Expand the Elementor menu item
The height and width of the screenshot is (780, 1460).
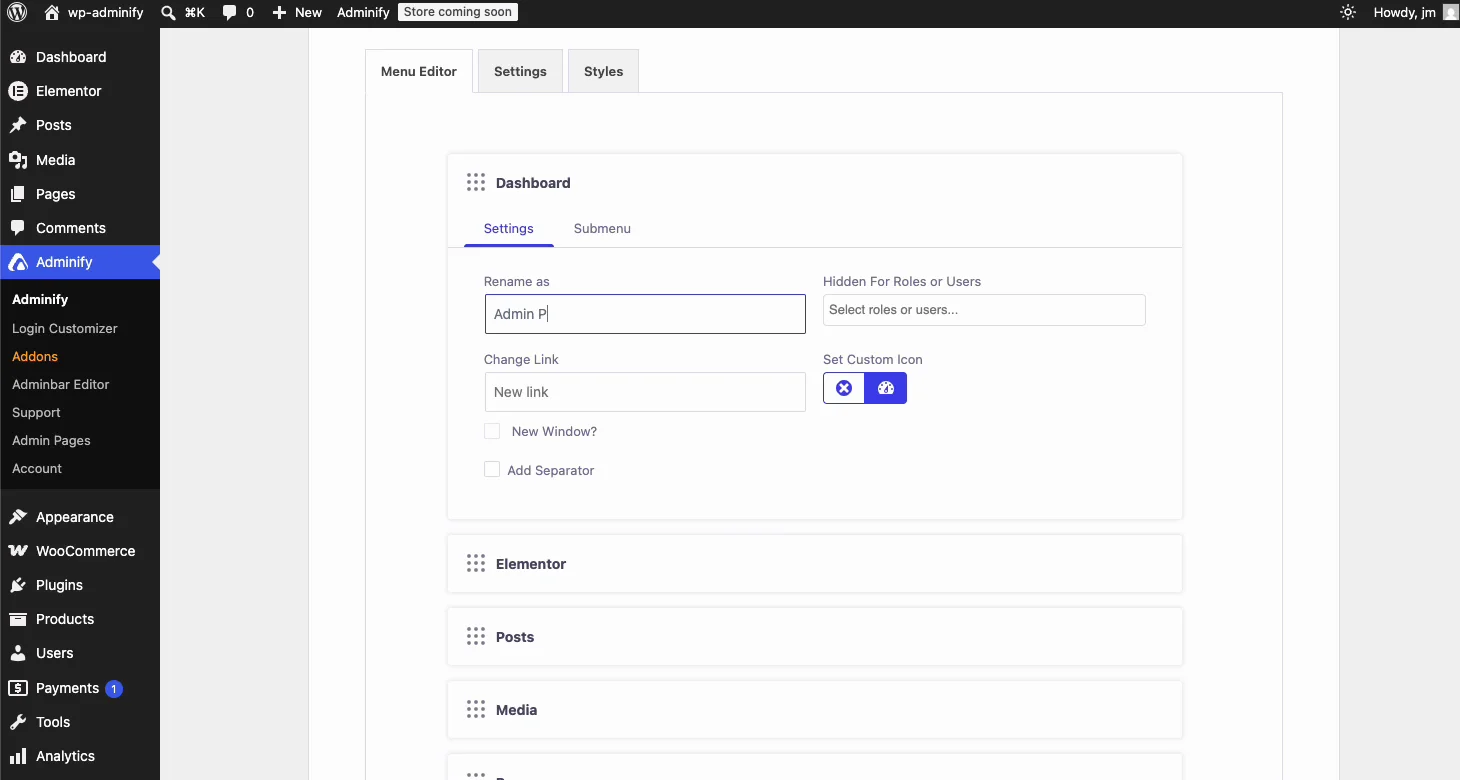pyautogui.click(x=814, y=564)
